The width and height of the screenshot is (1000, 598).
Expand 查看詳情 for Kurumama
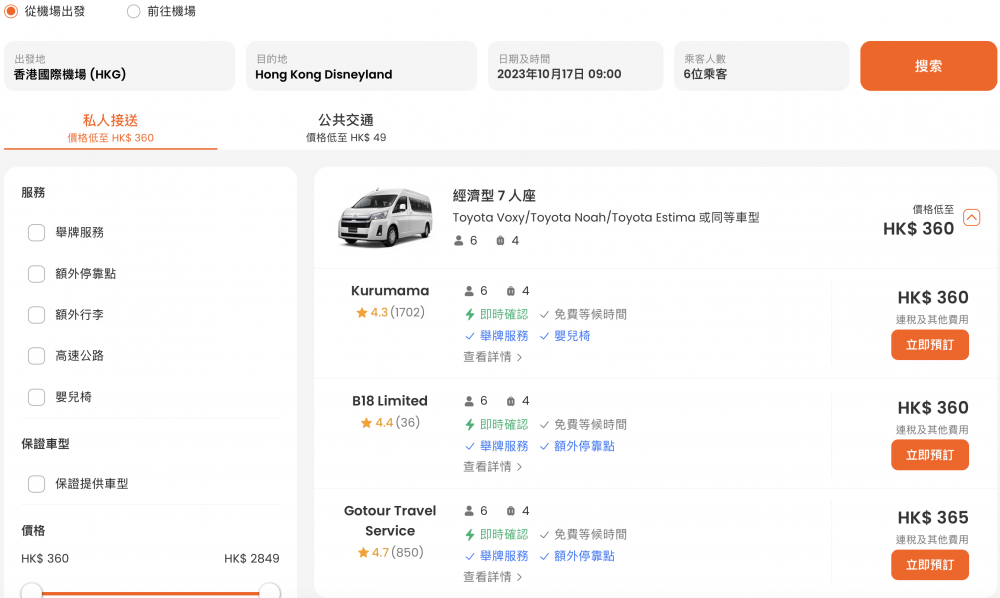492,357
